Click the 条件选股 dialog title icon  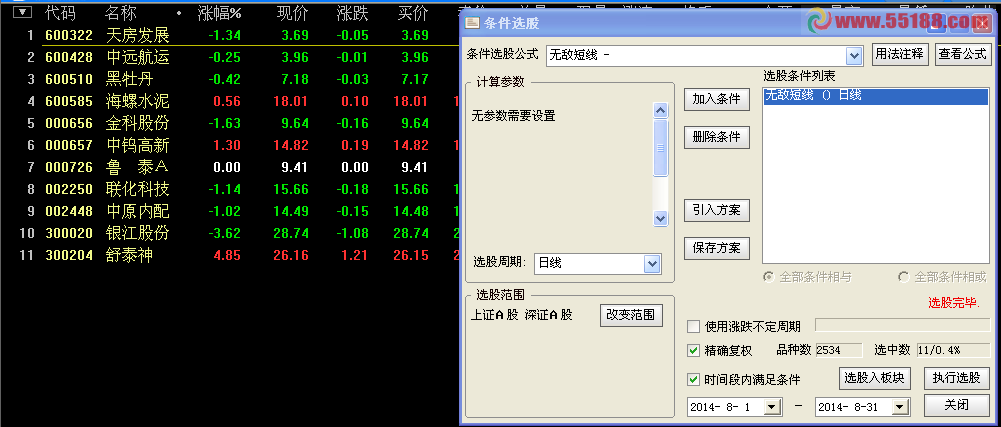(471, 24)
